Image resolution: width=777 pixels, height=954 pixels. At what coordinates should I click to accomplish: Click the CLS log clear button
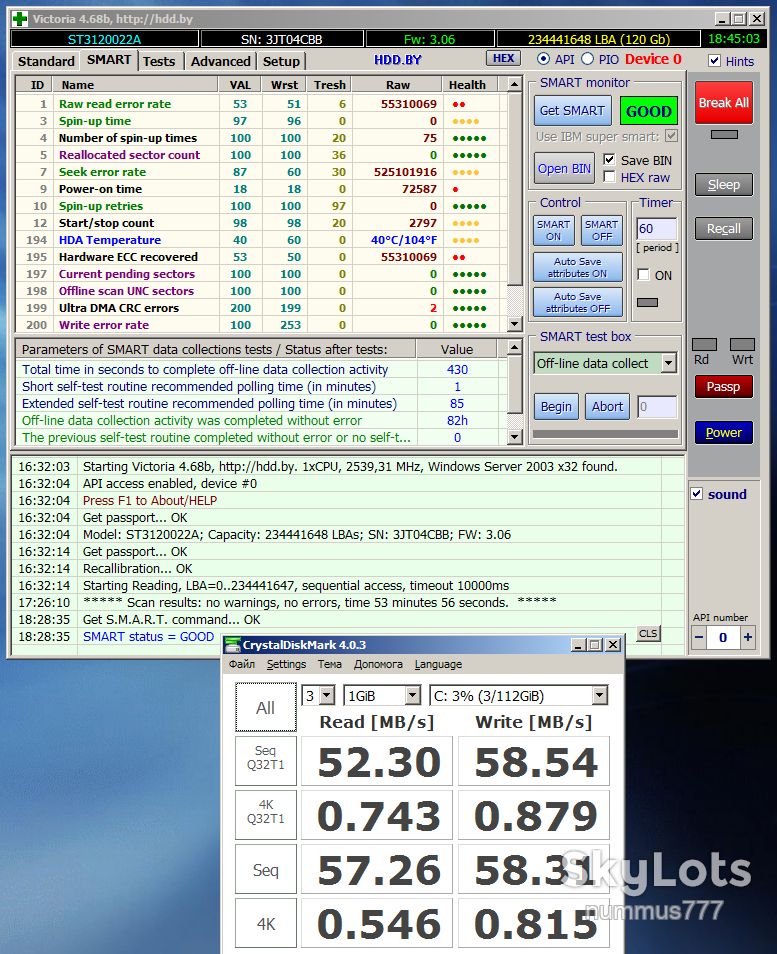(x=648, y=633)
